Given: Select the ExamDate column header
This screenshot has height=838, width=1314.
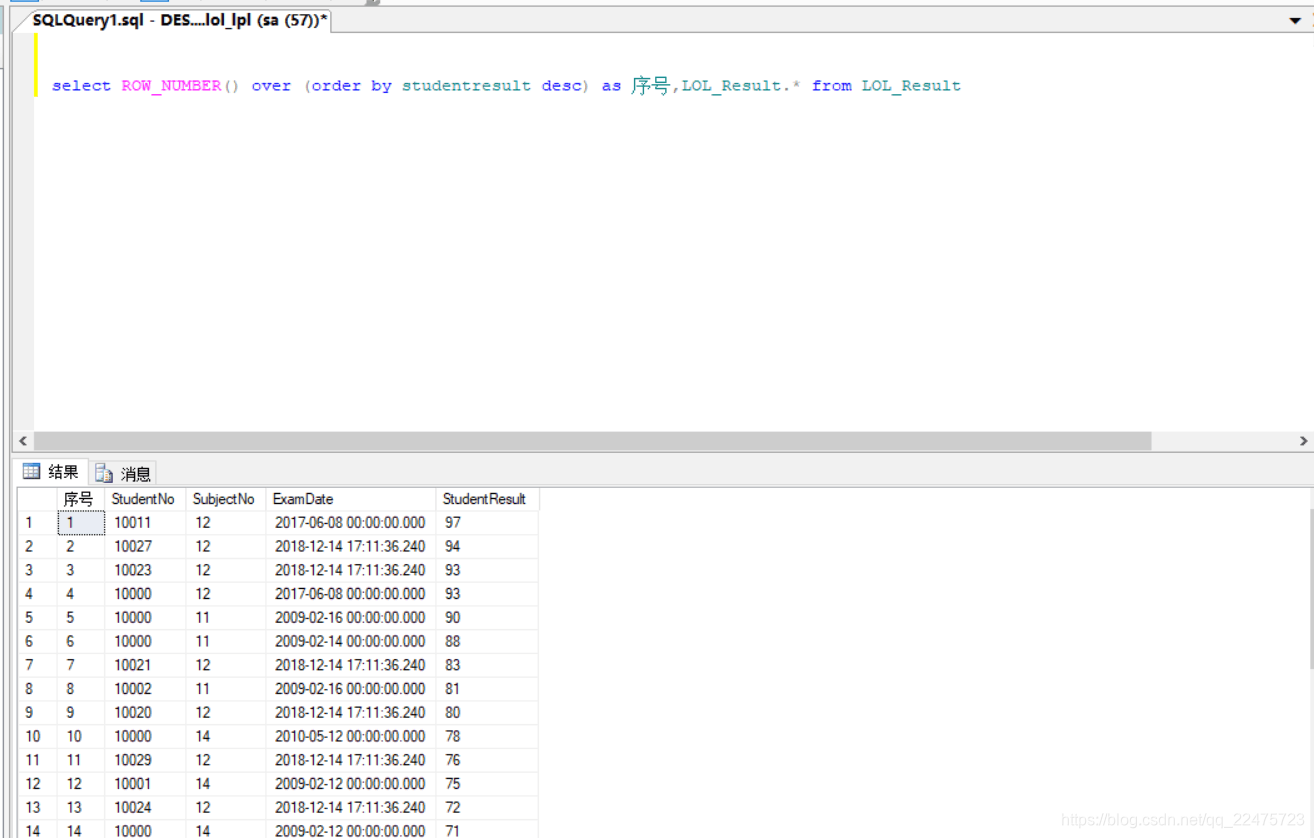Looking at the screenshot, I should click(x=303, y=499).
